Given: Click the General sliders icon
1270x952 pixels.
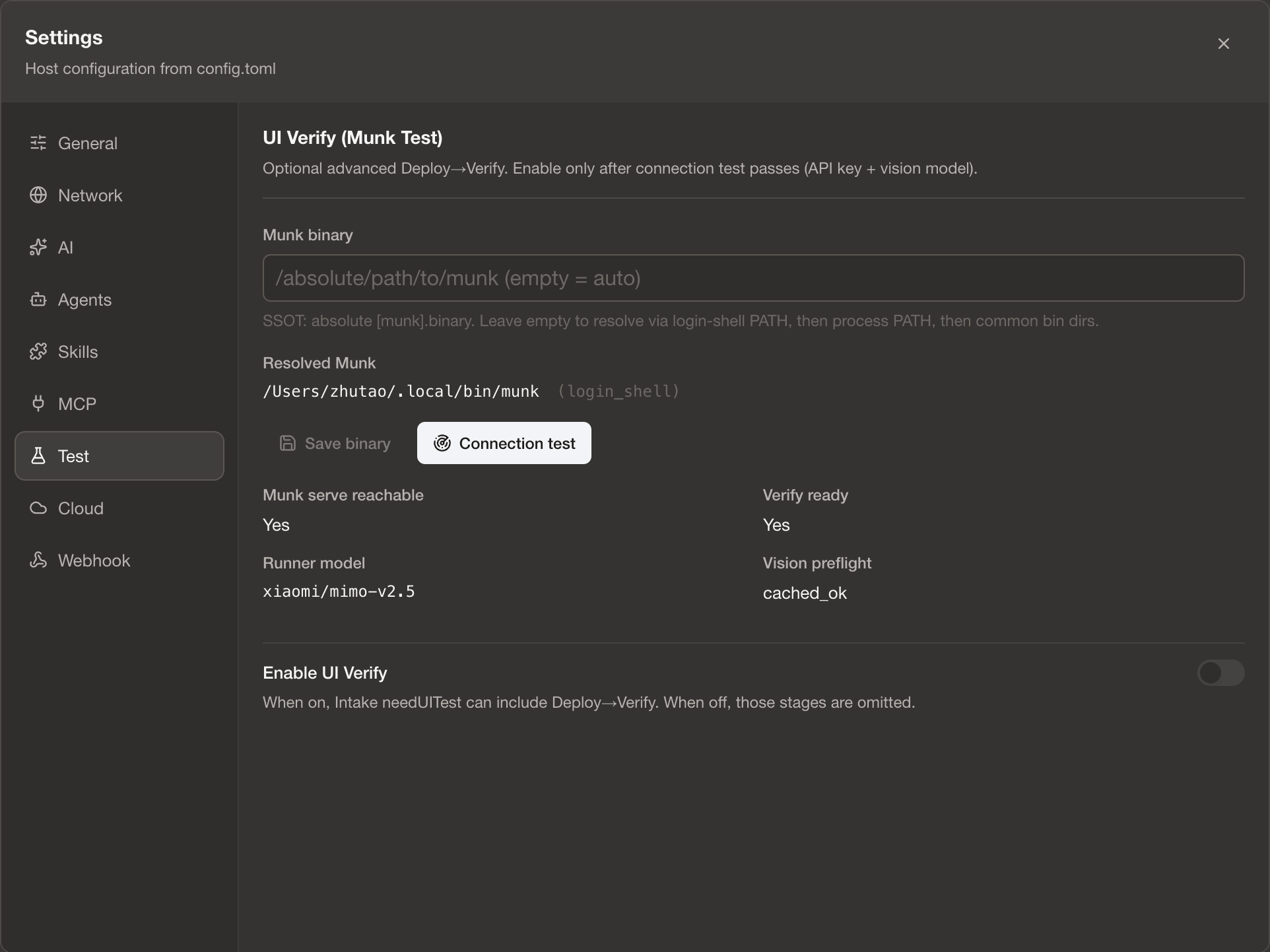Looking at the screenshot, I should tap(38, 143).
